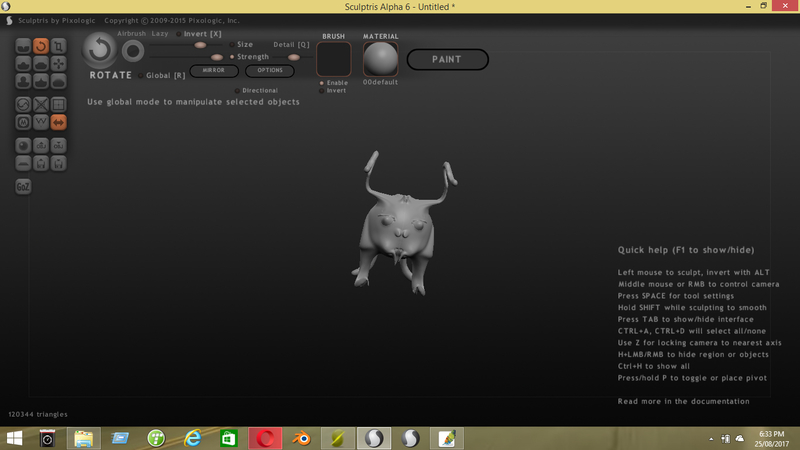Image resolution: width=800 pixels, height=450 pixels.
Task: Open the BRUSH texture slot
Action: [334, 59]
